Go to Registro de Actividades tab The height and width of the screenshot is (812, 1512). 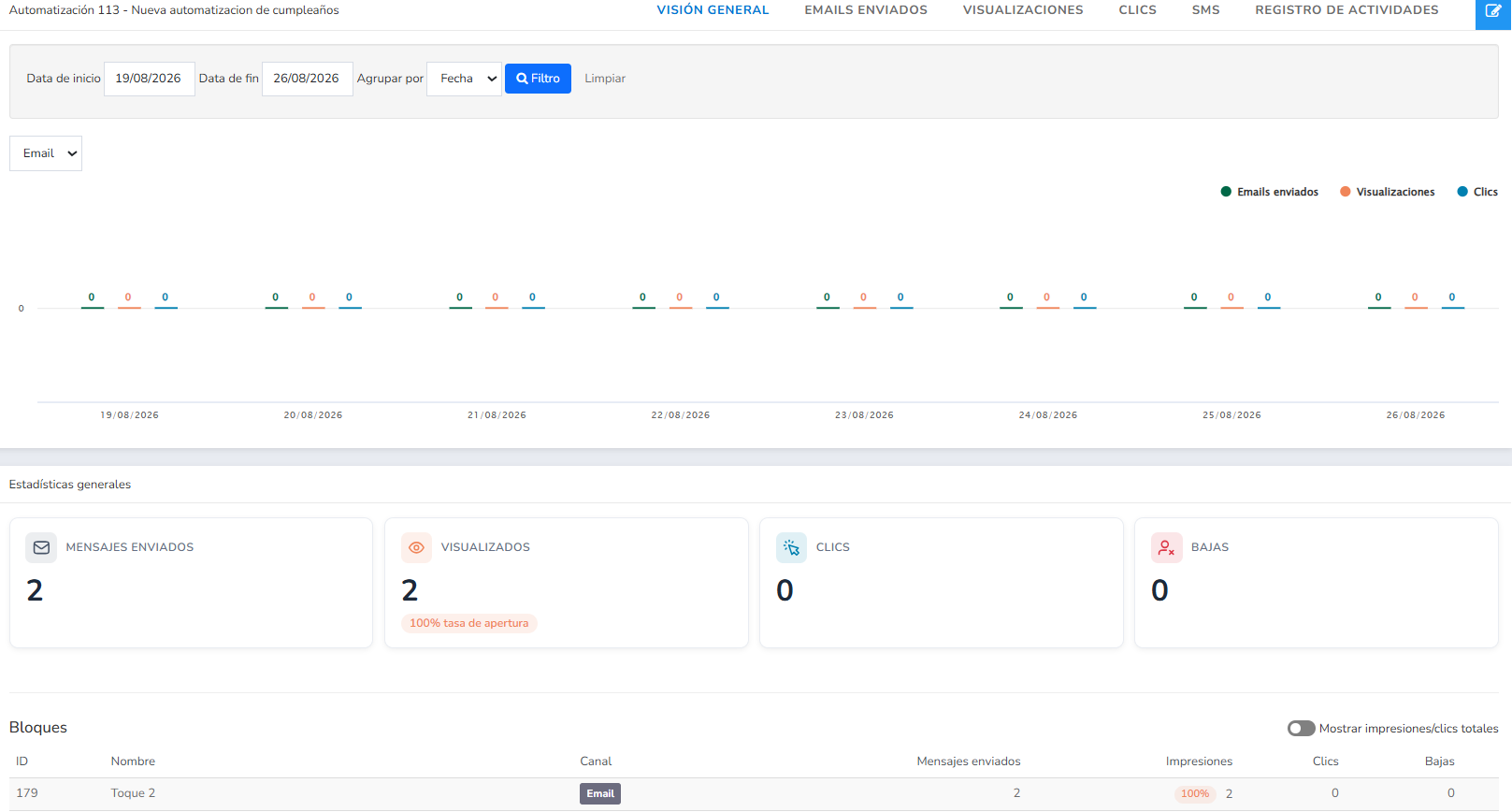(x=1346, y=10)
